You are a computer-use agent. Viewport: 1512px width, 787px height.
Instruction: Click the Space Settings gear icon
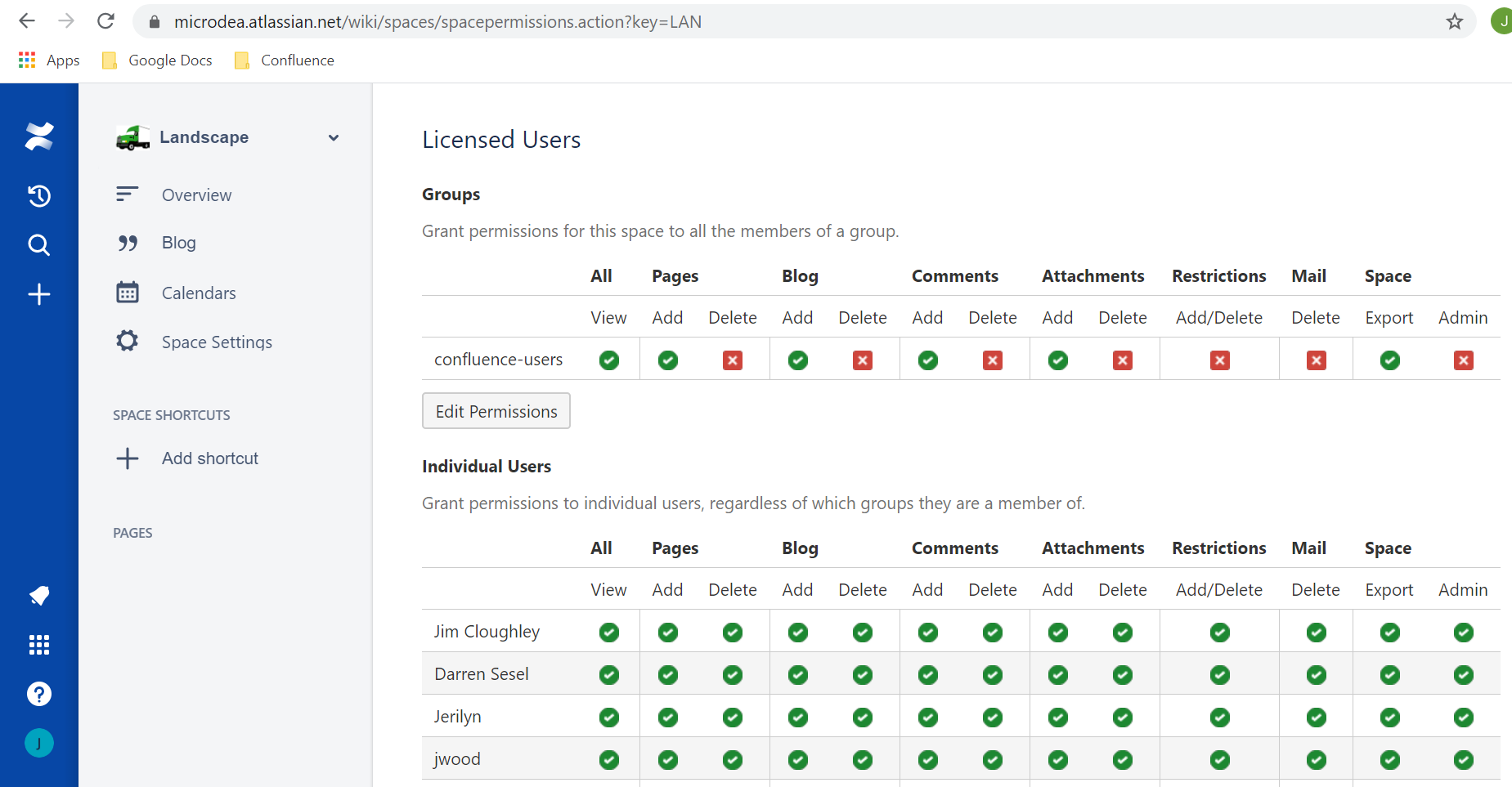128,341
